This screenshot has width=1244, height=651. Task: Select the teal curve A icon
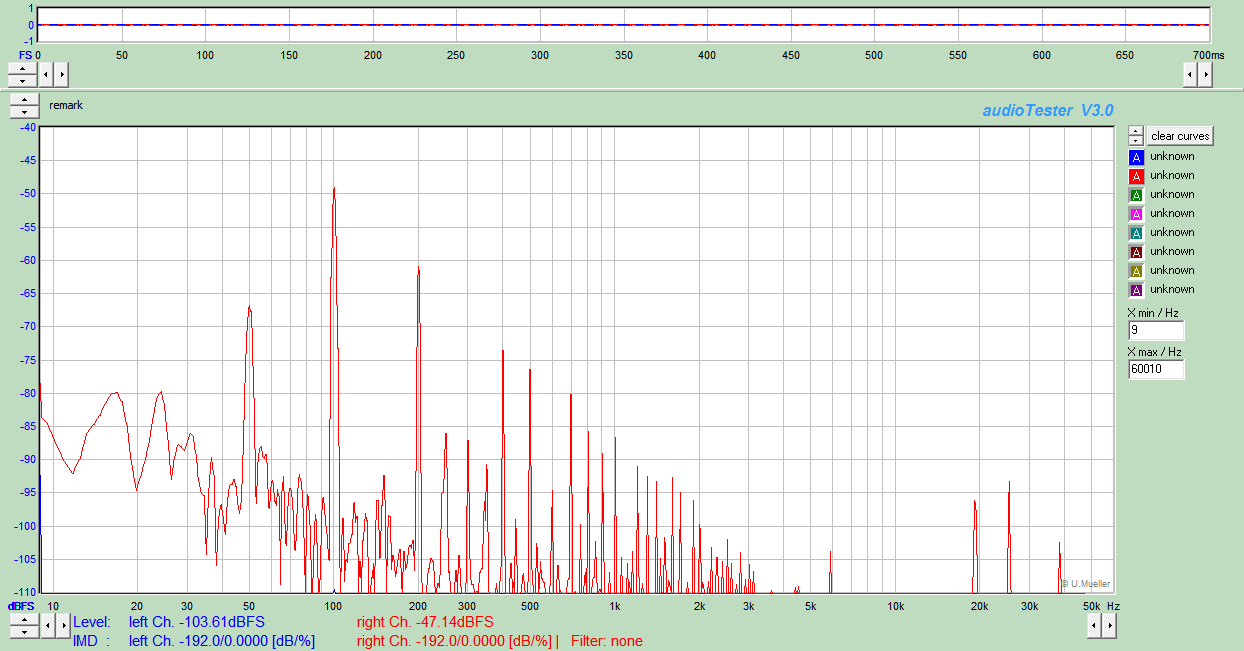pos(1136,233)
